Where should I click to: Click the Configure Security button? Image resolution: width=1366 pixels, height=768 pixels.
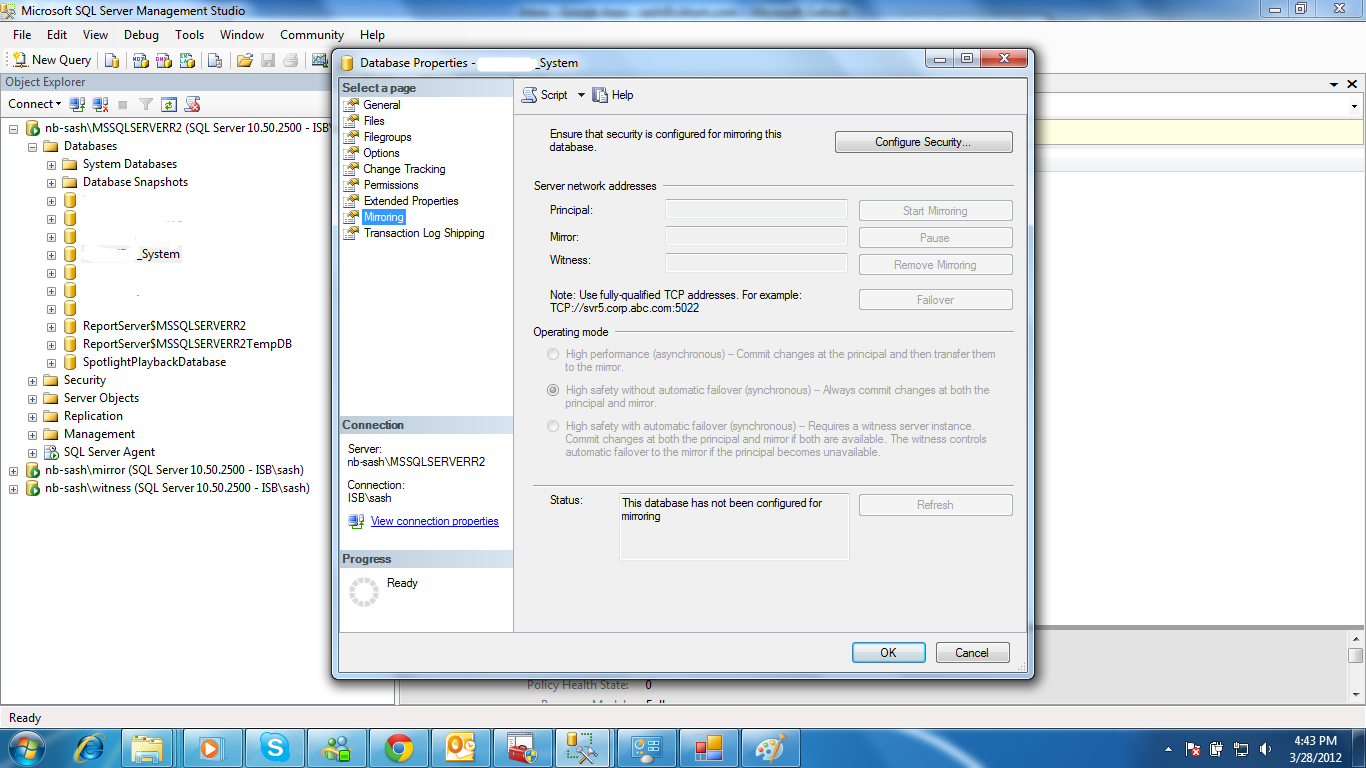pyautogui.click(x=922, y=141)
